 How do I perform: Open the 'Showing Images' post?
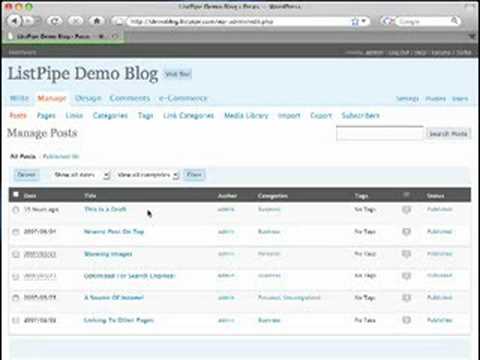pyautogui.click(x=108, y=254)
